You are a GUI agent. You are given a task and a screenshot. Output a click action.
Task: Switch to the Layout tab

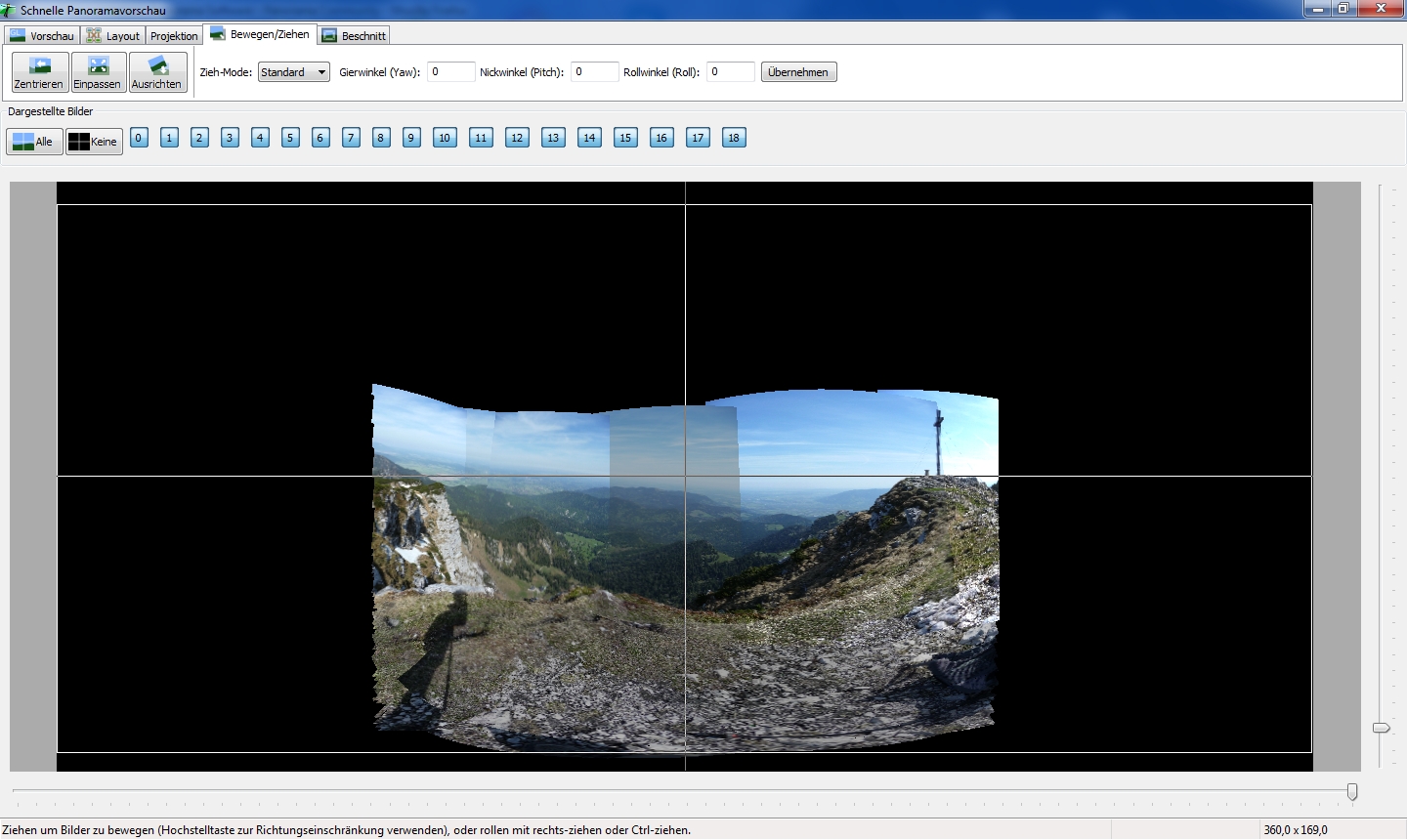coord(113,36)
